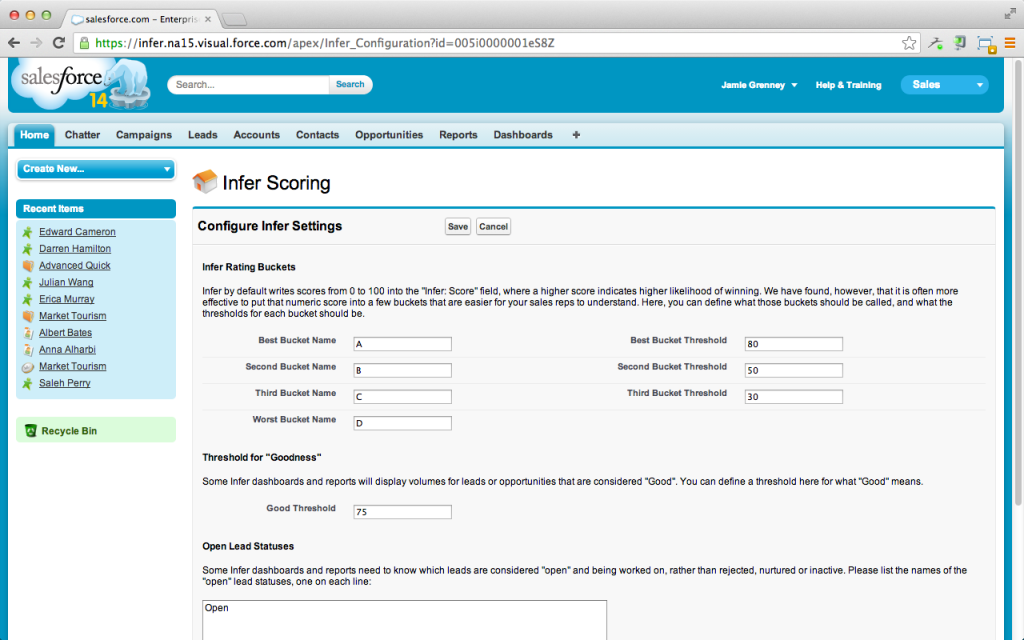Select the Accounts tab

point(257,135)
